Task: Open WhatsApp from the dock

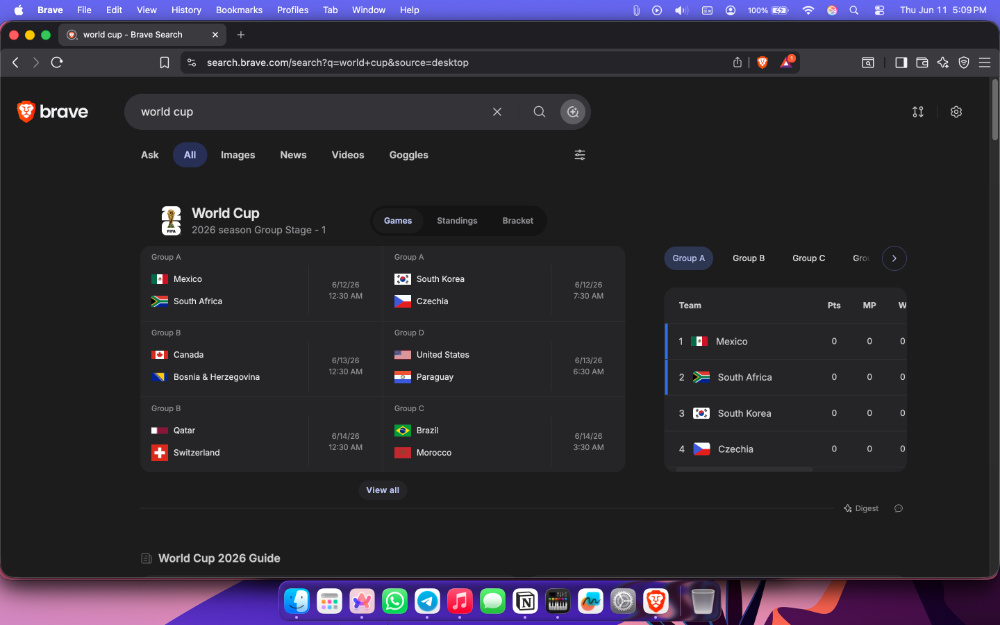Action: coord(395,601)
